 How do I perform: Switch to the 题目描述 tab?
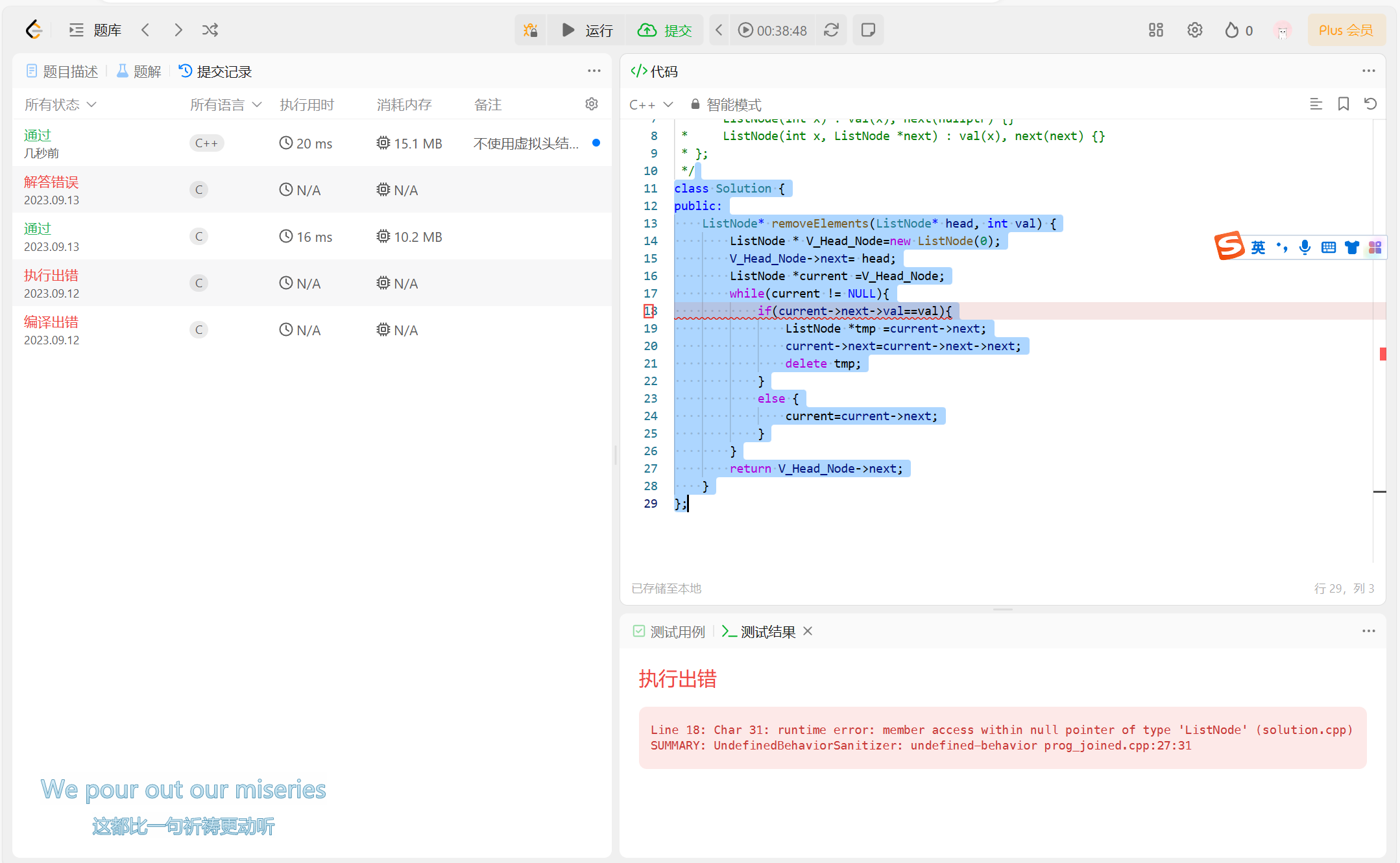pyautogui.click(x=62, y=71)
